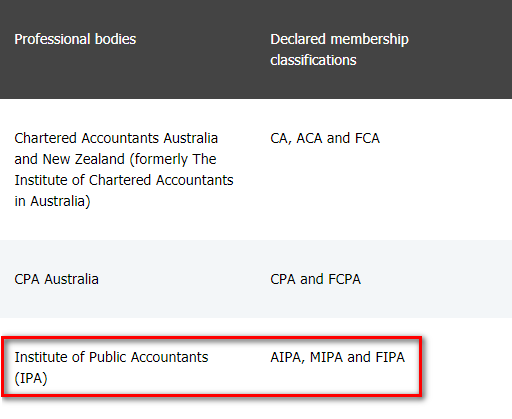The width and height of the screenshot is (512, 419).
Task: Click the words "New Zealand" in first row
Action: (x=84, y=159)
